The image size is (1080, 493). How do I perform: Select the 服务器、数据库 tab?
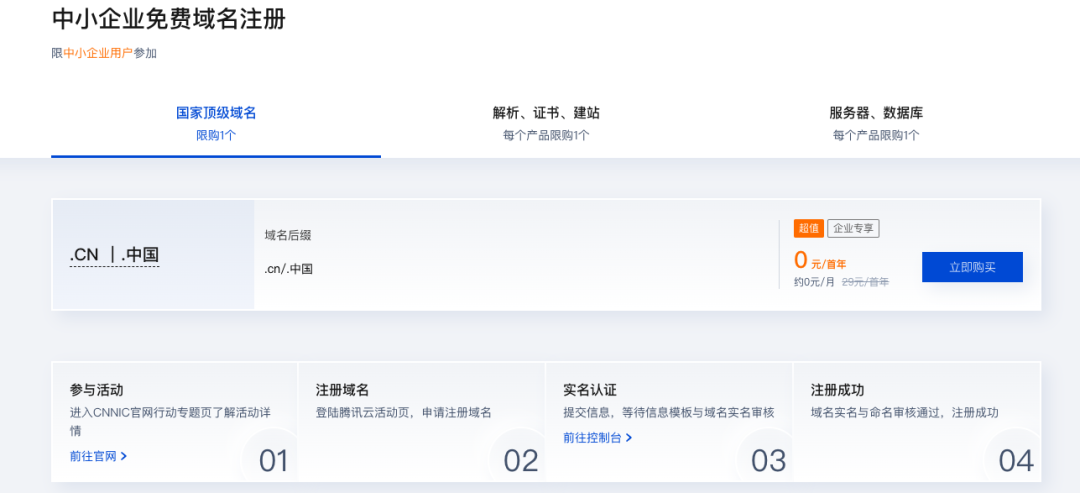click(x=875, y=123)
